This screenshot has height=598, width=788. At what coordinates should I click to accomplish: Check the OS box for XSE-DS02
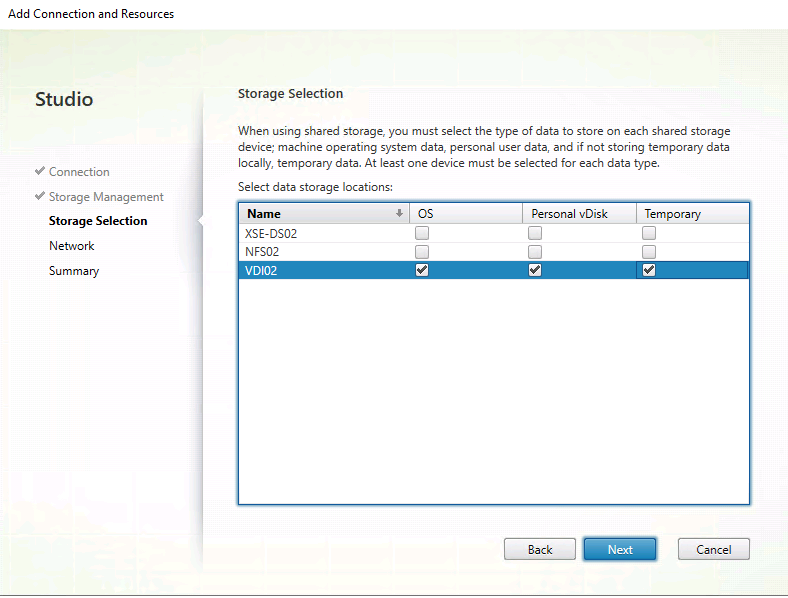[422, 234]
